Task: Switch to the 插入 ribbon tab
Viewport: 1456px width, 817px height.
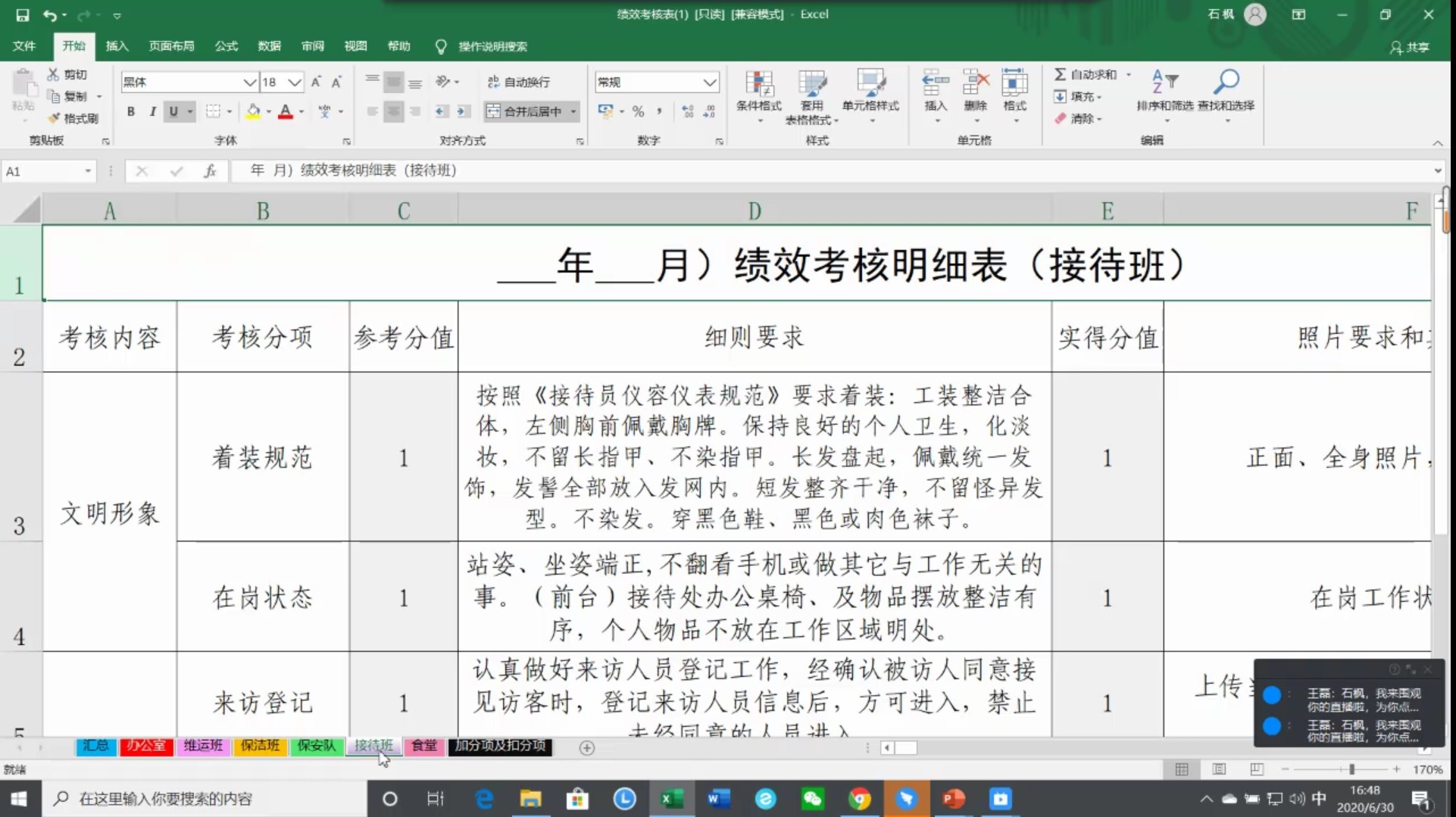Action: point(117,46)
